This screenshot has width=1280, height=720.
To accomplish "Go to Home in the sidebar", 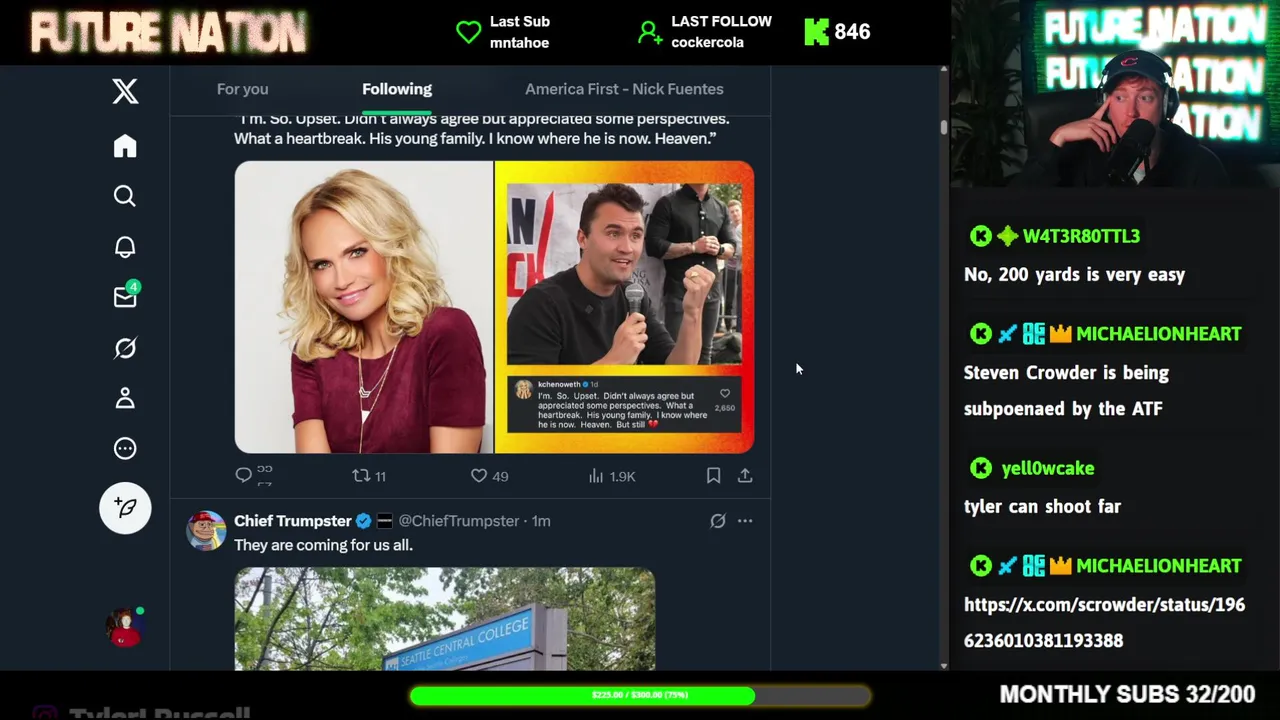I will point(125,146).
